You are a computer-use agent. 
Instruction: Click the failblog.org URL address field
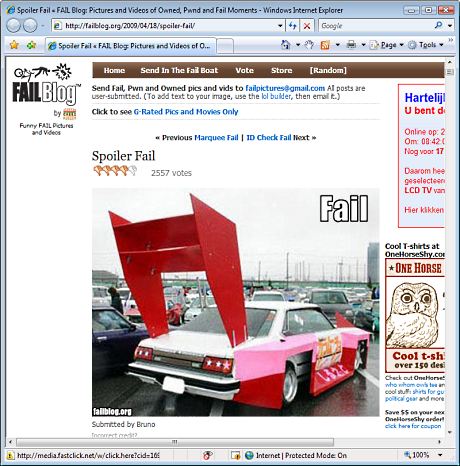point(165,26)
